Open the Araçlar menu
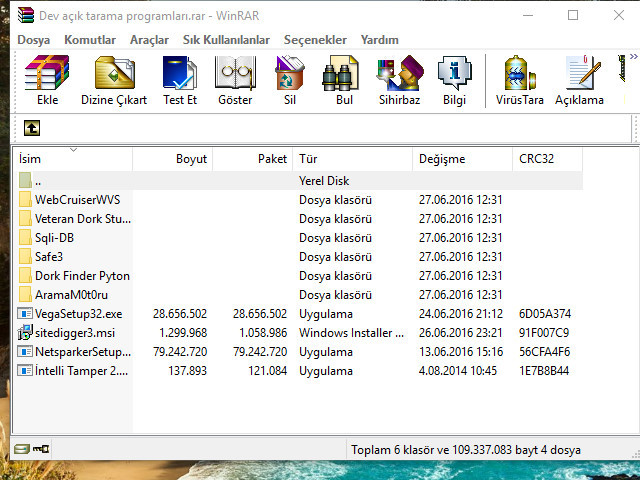The width and height of the screenshot is (640, 480). point(149,40)
